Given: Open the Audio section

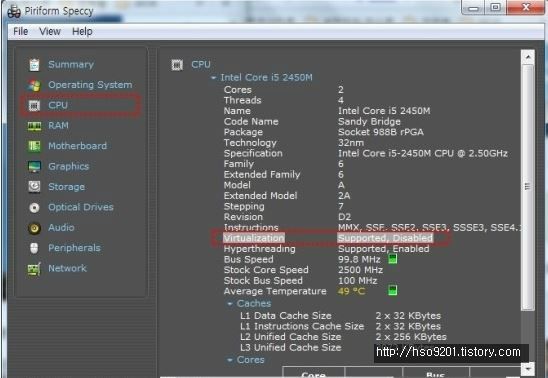Looking at the screenshot, I should [61, 227].
